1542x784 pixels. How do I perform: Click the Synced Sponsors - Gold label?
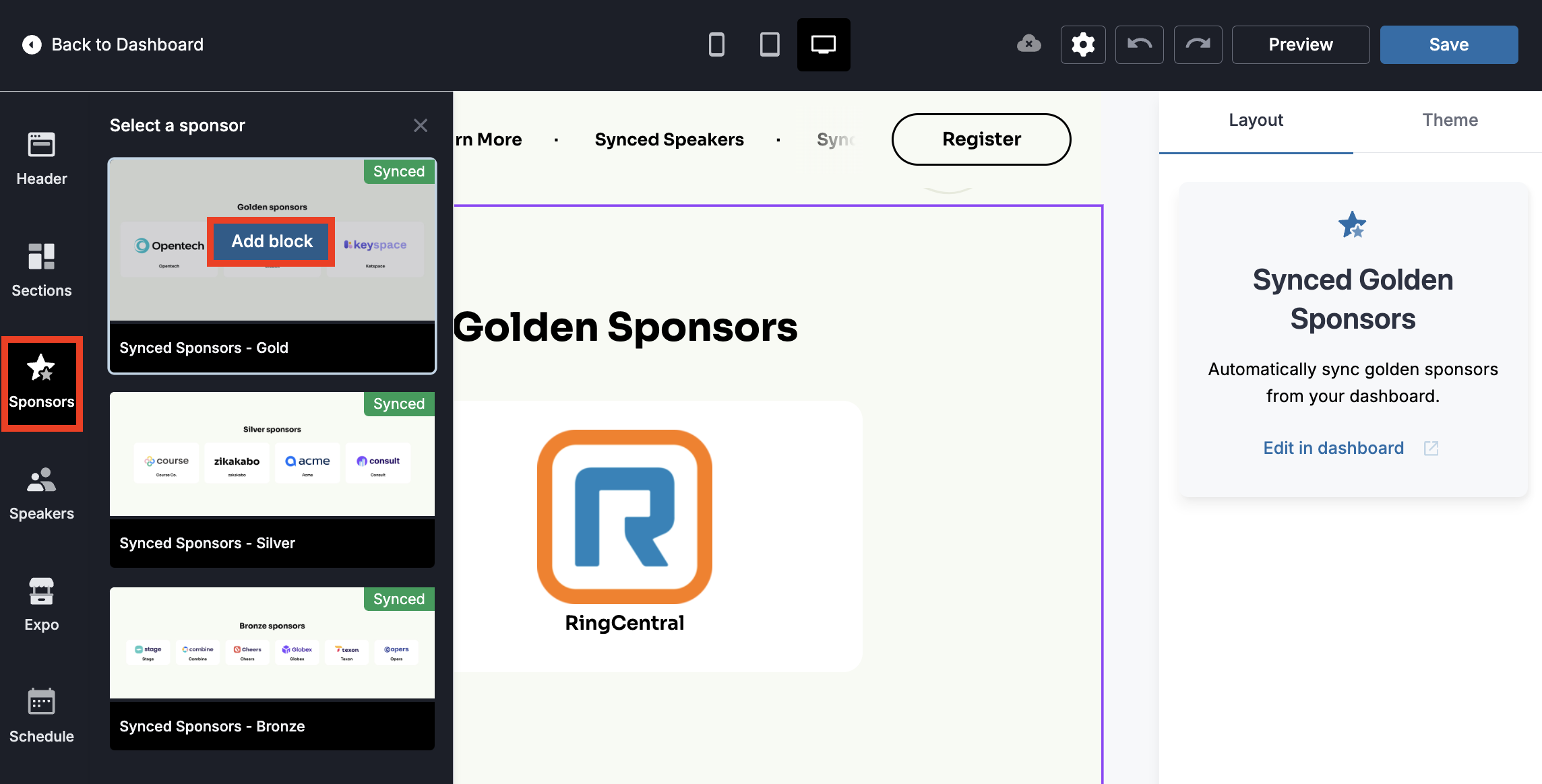(204, 348)
